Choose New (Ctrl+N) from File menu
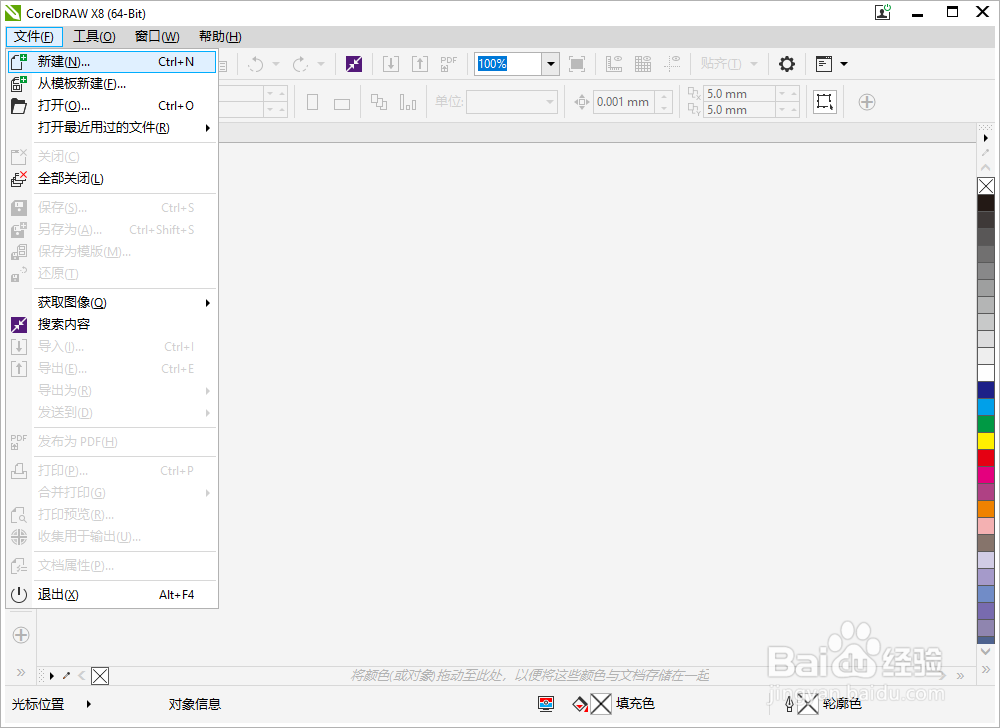The height and width of the screenshot is (728, 1000). click(x=112, y=62)
